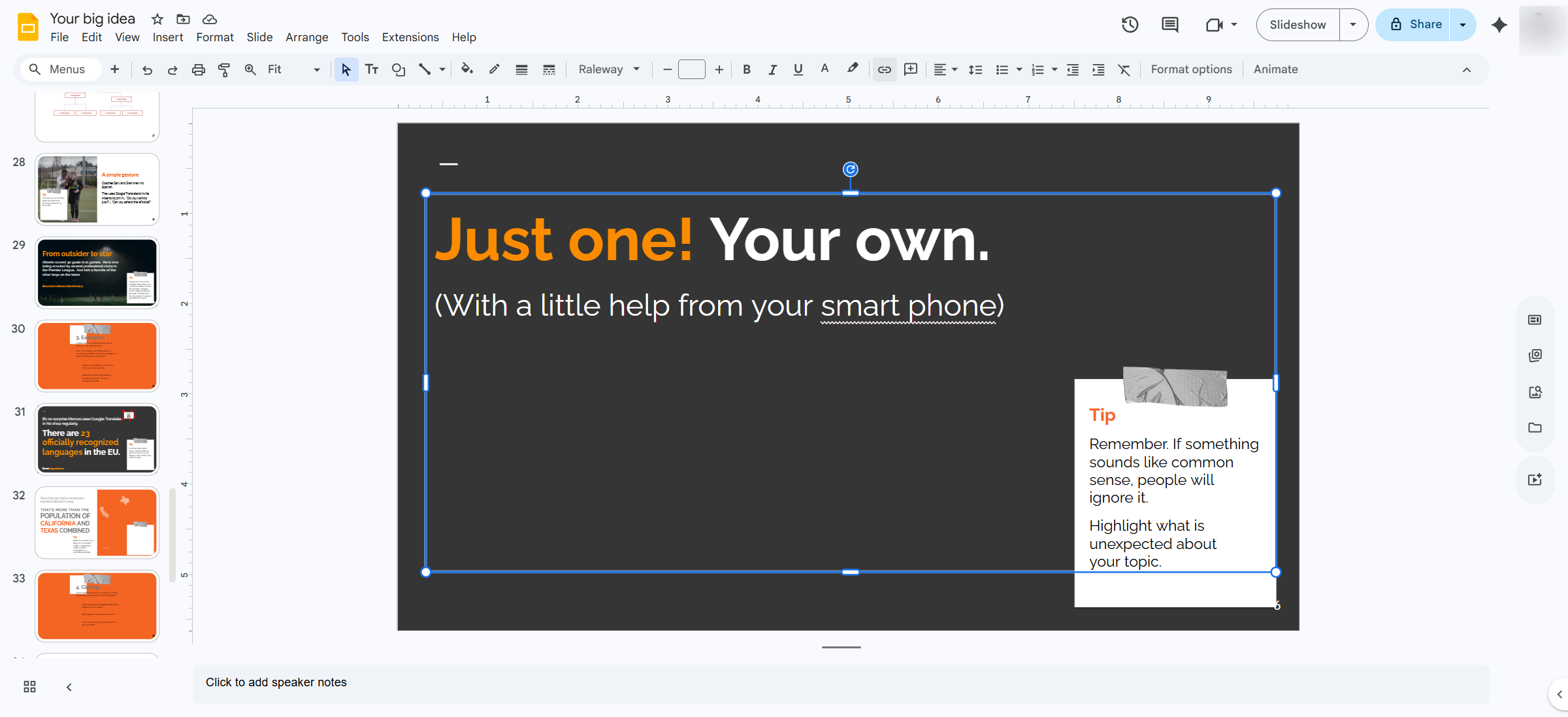Toggle bold formatting
The height and width of the screenshot is (717, 1568).
click(x=746, y=69)
